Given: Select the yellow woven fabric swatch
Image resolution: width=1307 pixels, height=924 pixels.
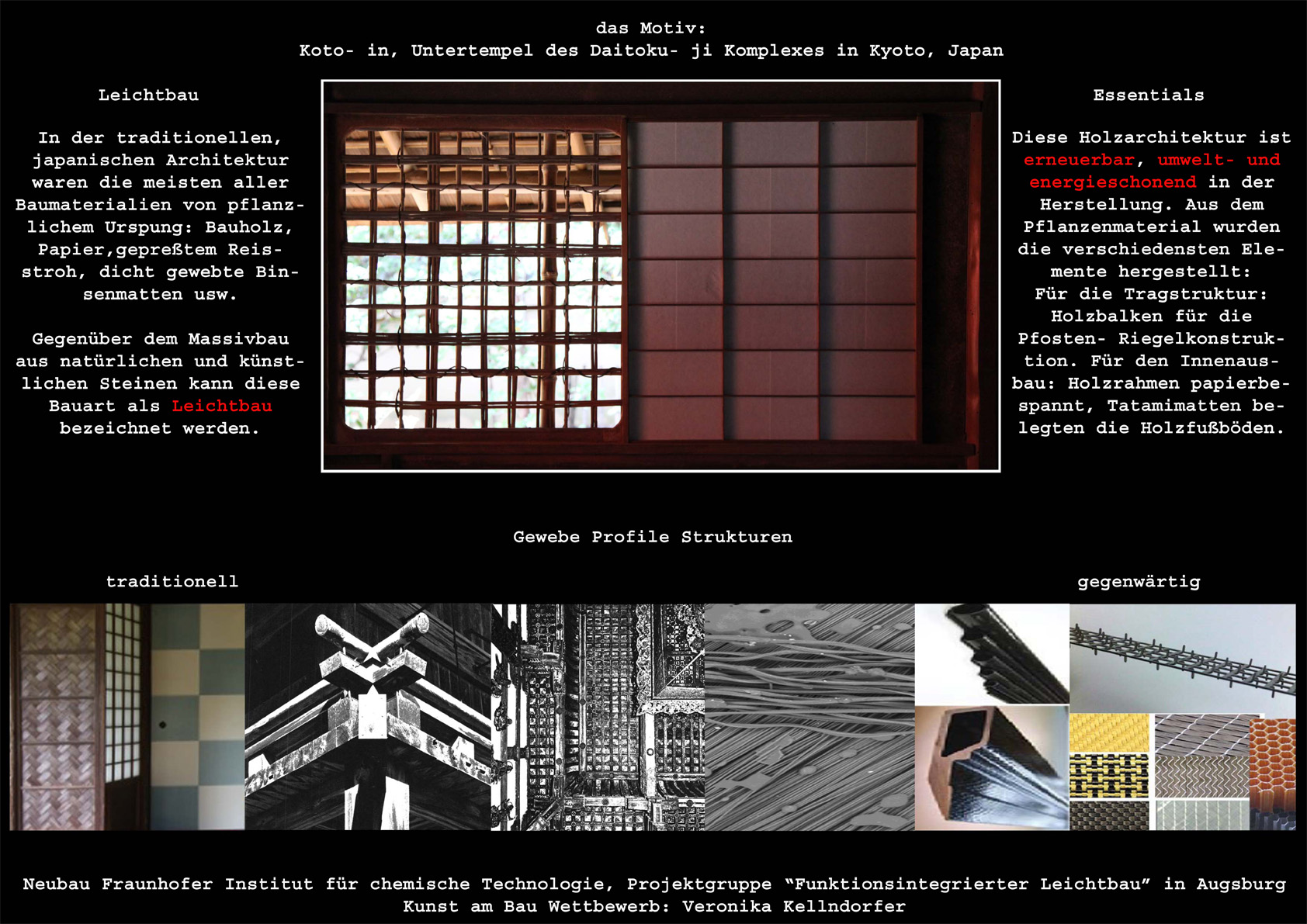Looking at the screenshot, I should (1108, 733).
